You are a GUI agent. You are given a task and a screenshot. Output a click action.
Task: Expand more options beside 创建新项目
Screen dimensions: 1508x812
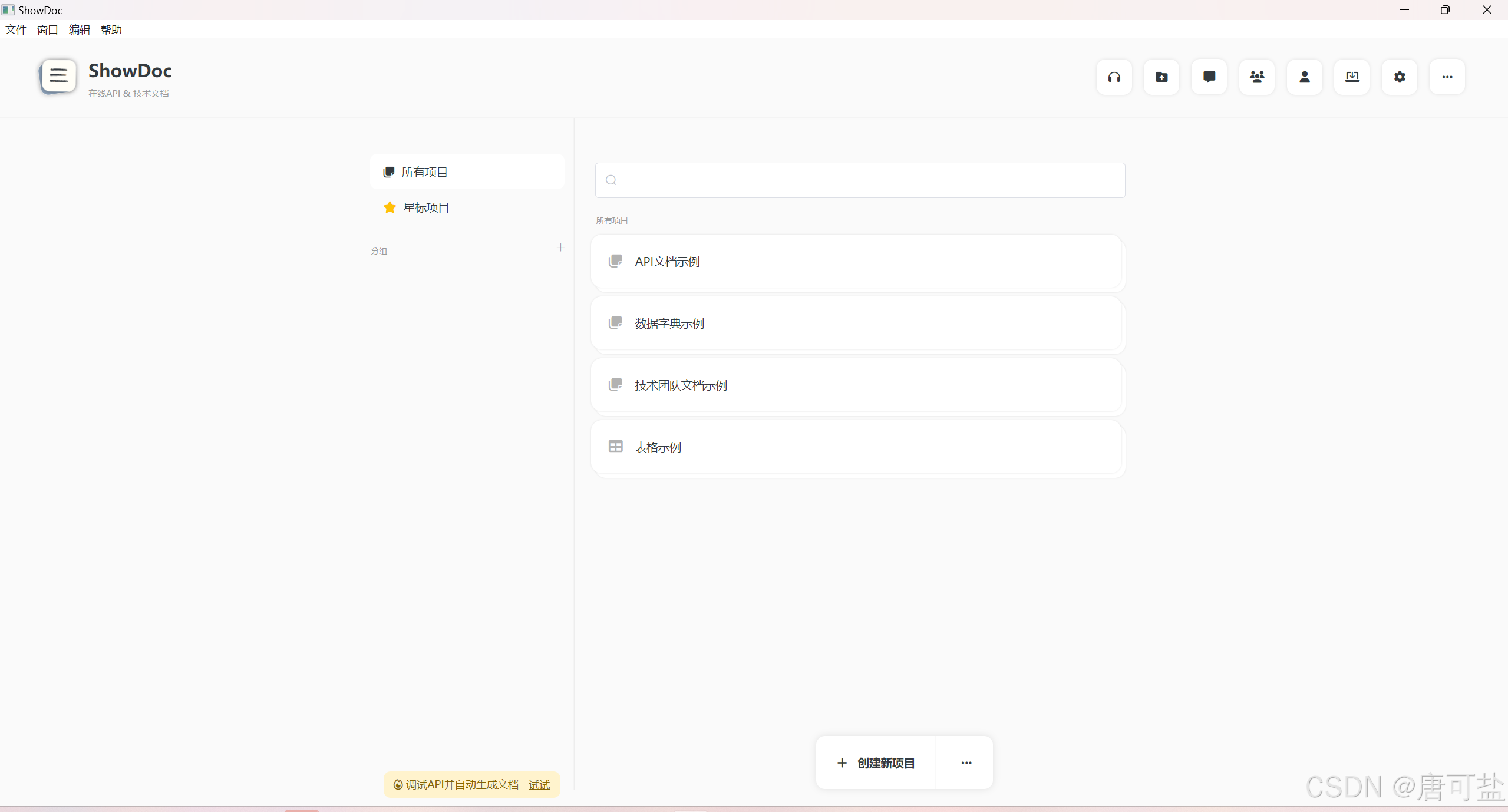click(x=966, y=763)
